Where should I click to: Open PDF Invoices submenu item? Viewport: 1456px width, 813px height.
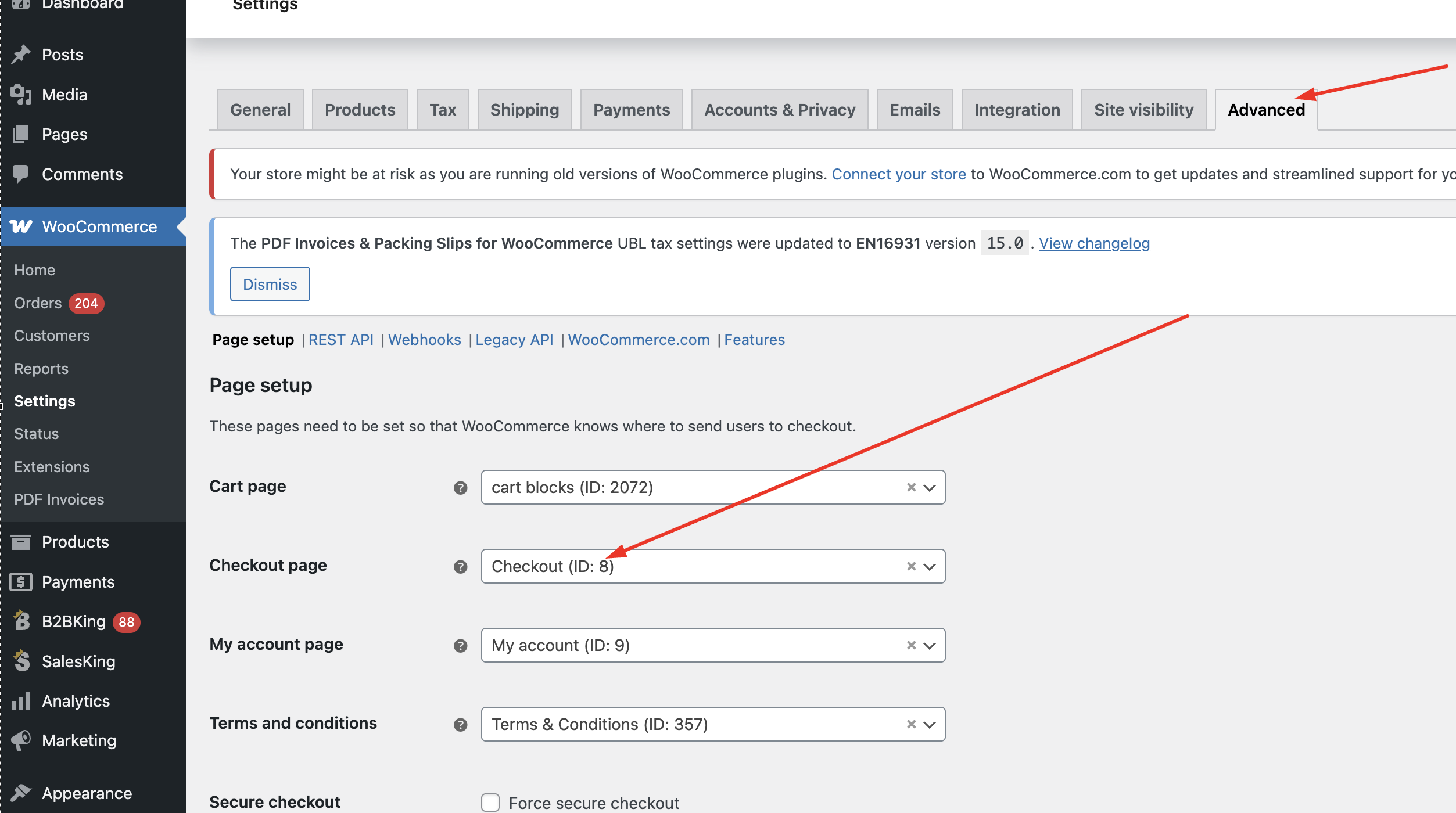(59, 499)
